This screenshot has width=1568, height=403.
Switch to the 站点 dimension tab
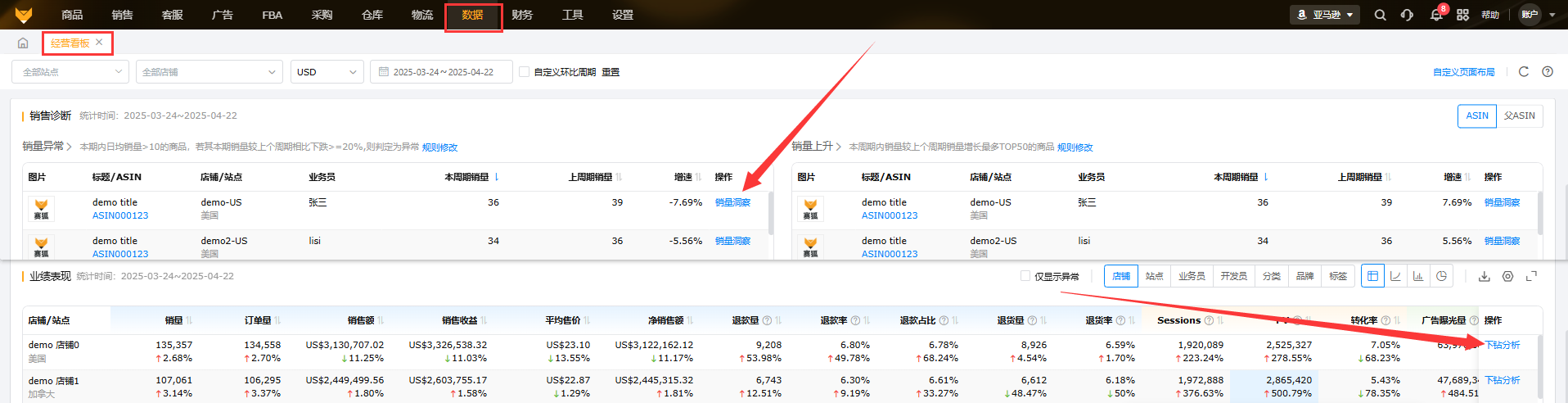pos(1154,276)
